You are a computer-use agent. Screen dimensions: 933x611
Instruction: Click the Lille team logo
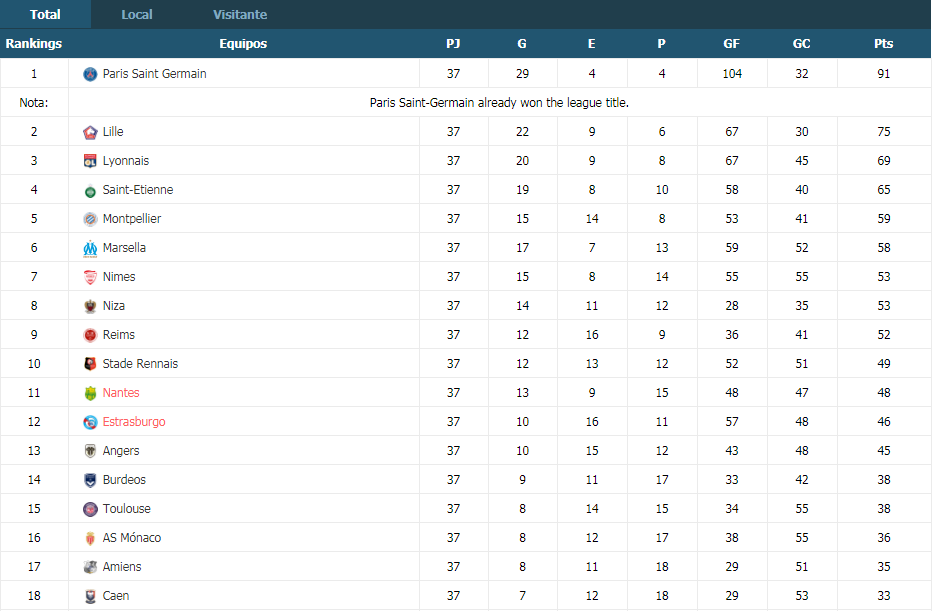point(90,132)
